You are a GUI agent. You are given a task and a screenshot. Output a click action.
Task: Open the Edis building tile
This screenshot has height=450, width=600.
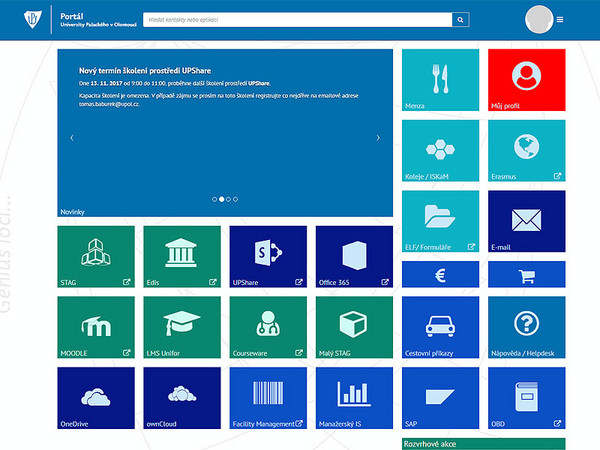coord(182,257)
